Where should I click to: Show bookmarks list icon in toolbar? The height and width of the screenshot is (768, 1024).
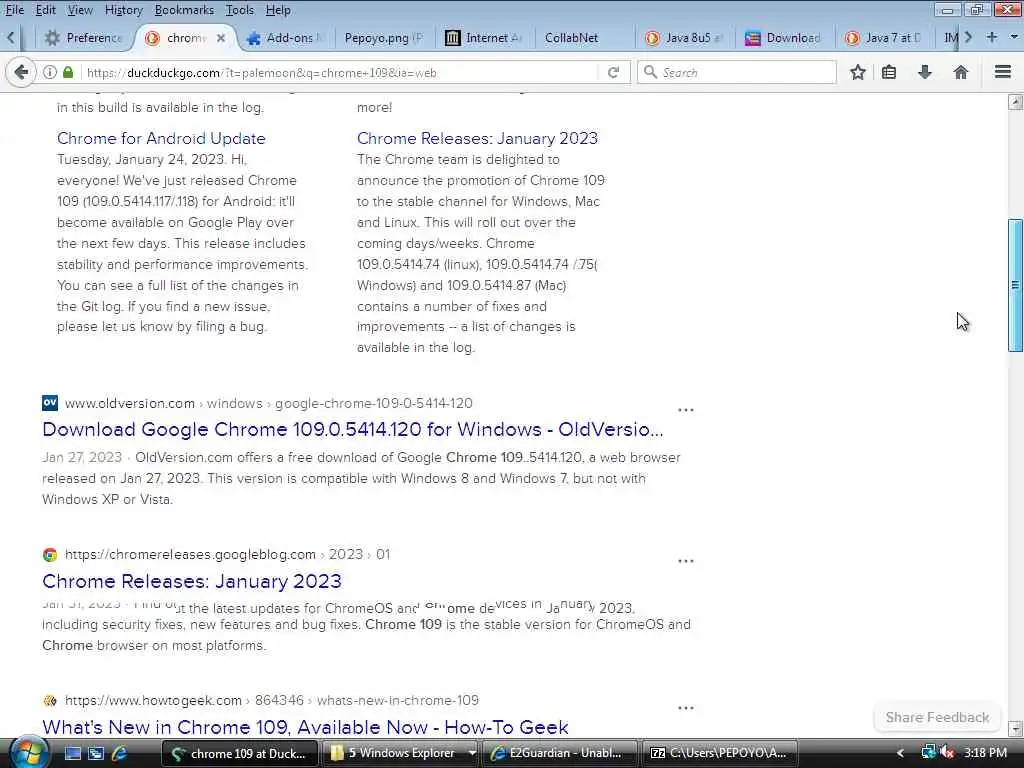coord(889,72)
